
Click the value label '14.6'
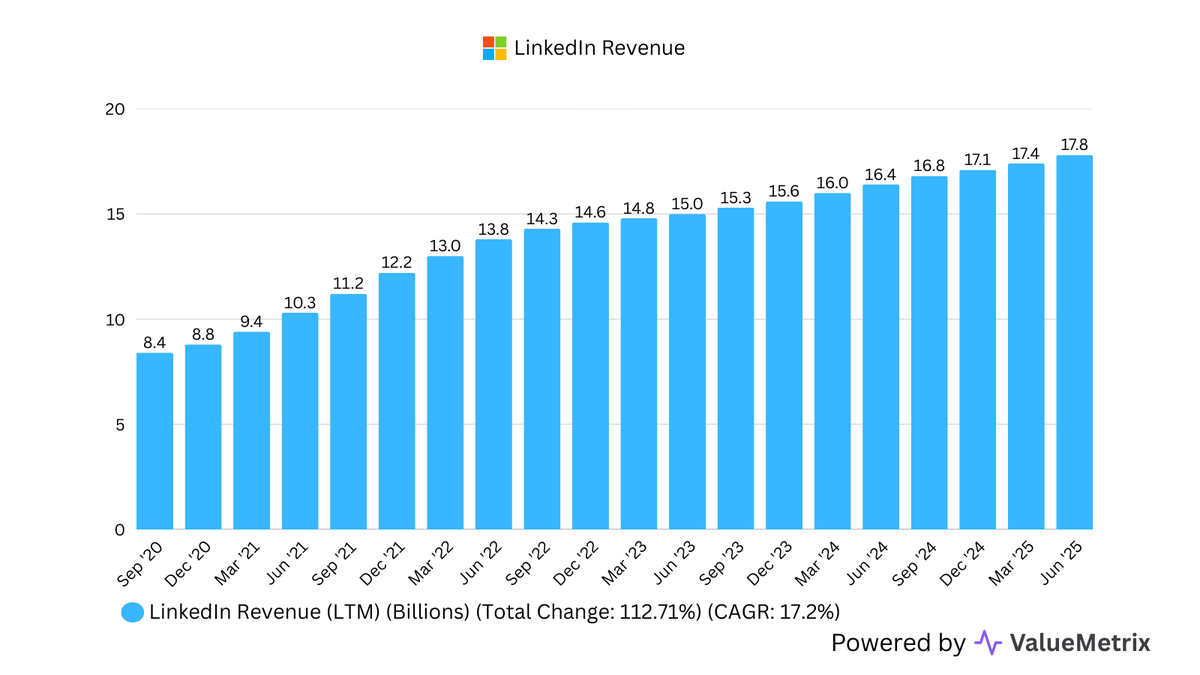coord(590,212)
